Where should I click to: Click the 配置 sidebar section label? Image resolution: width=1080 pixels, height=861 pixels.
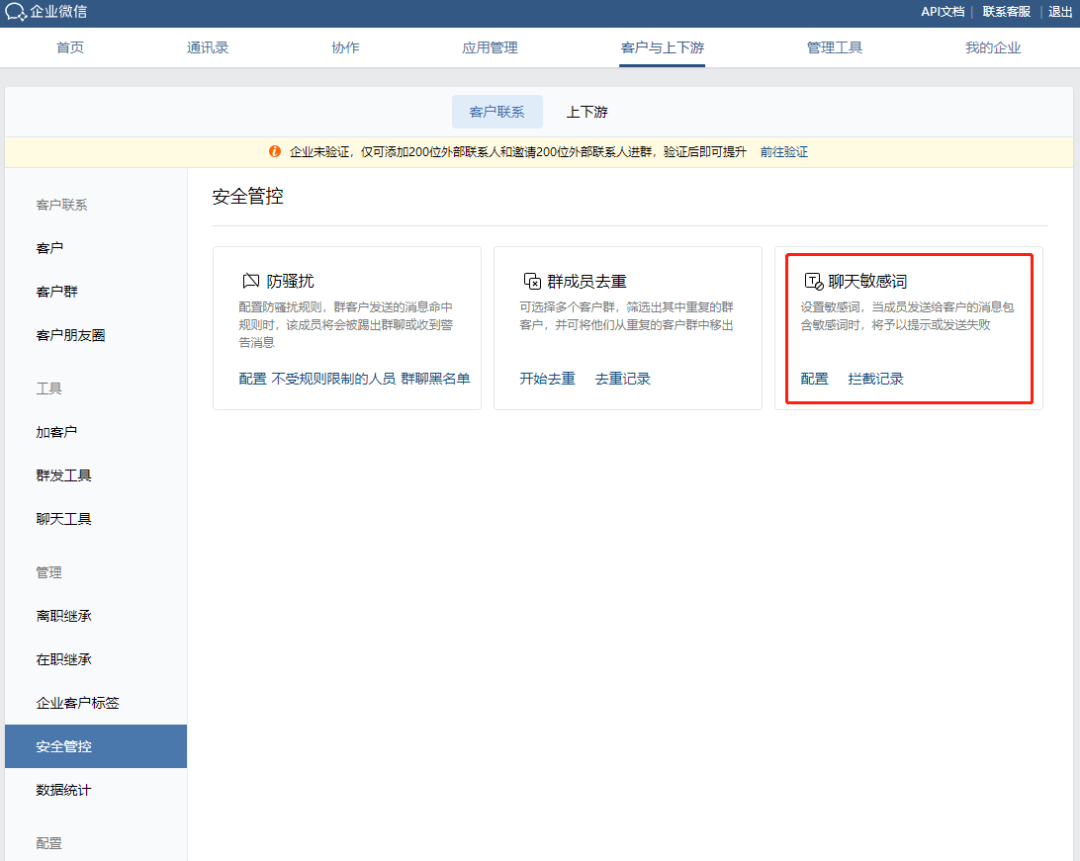[x=49, y=843]
